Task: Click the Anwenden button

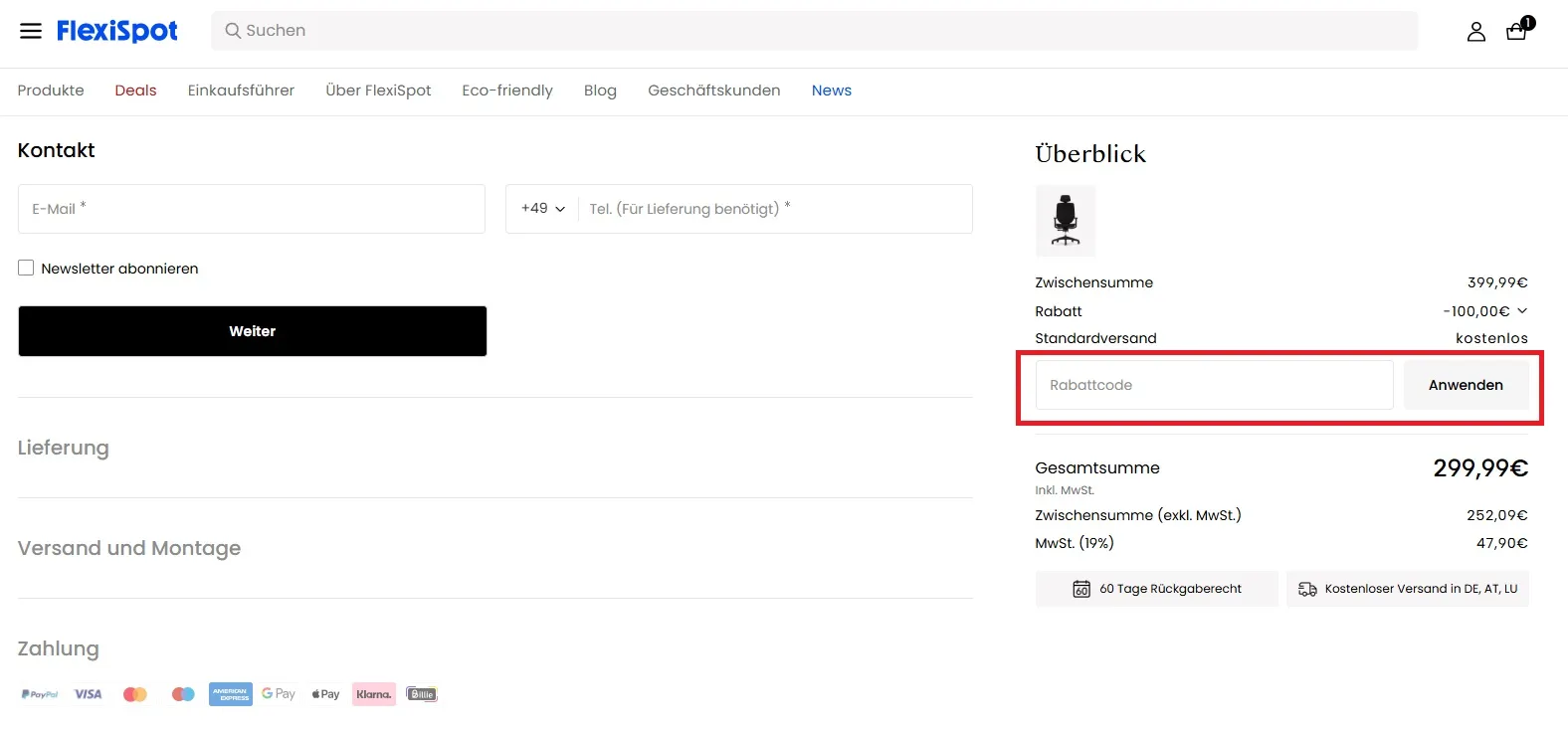Action: [1466, 385]
